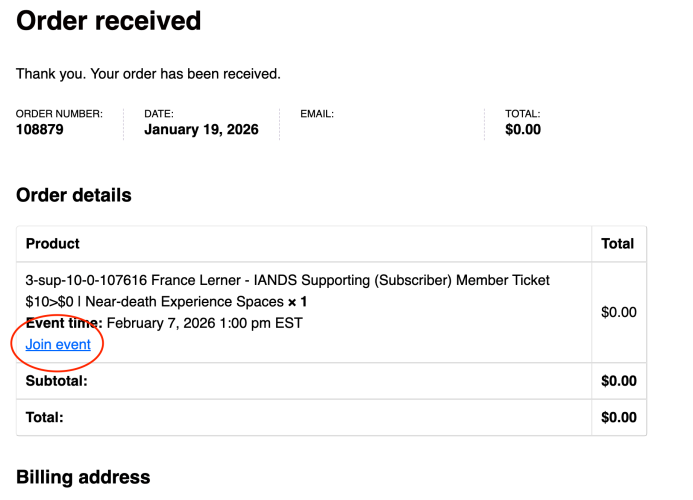
Task: Click the Subtotal $0.00 amount
Action: 618,381
